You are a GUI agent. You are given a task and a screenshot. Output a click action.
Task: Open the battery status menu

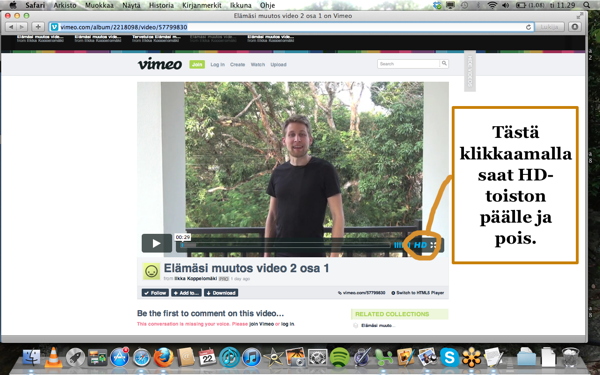pos(530,5)
